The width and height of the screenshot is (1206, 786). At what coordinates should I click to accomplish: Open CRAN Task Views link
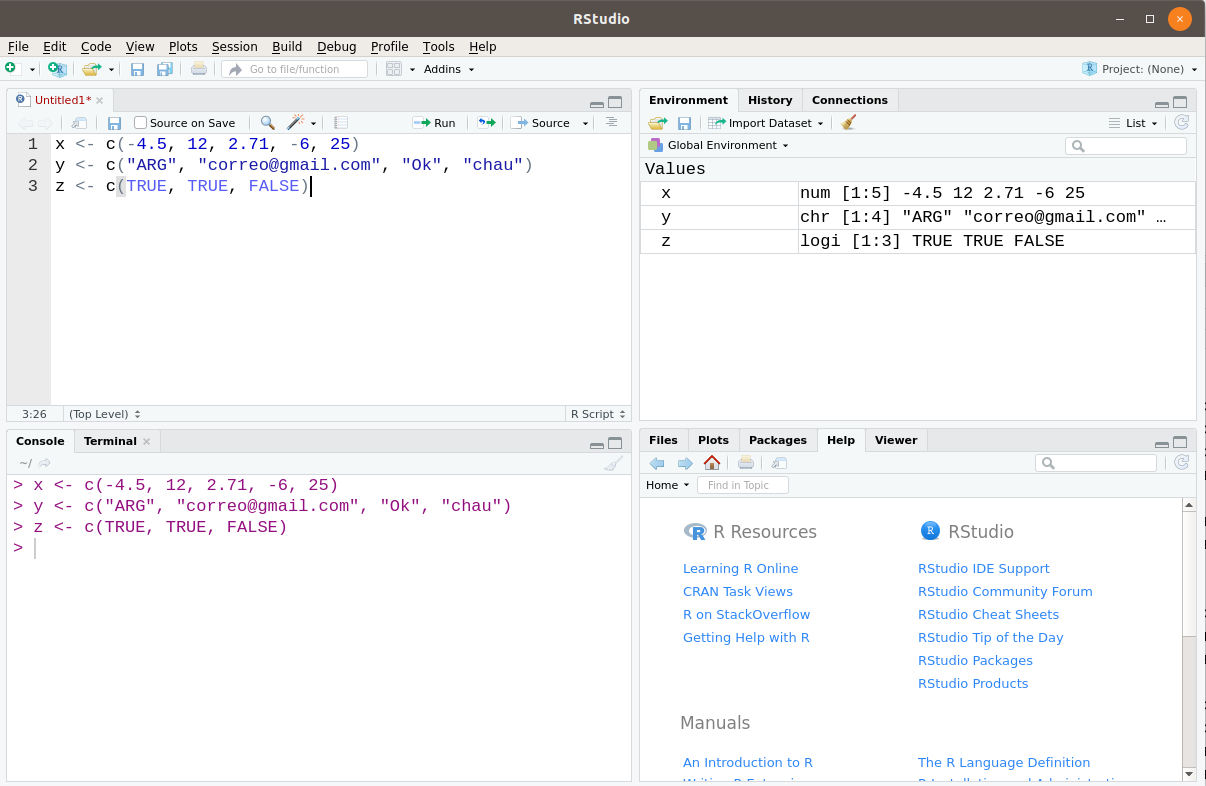pos(738,591)
